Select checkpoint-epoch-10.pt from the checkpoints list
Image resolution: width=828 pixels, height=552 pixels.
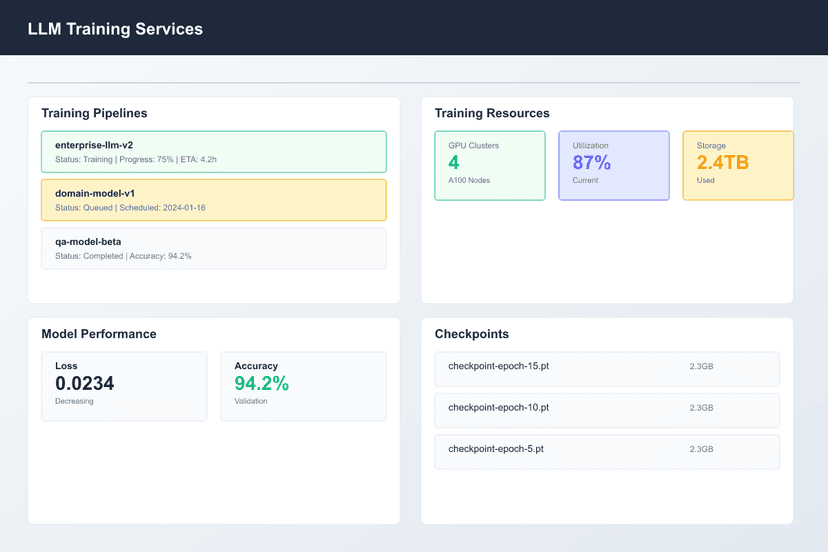[x=499, y=408]
